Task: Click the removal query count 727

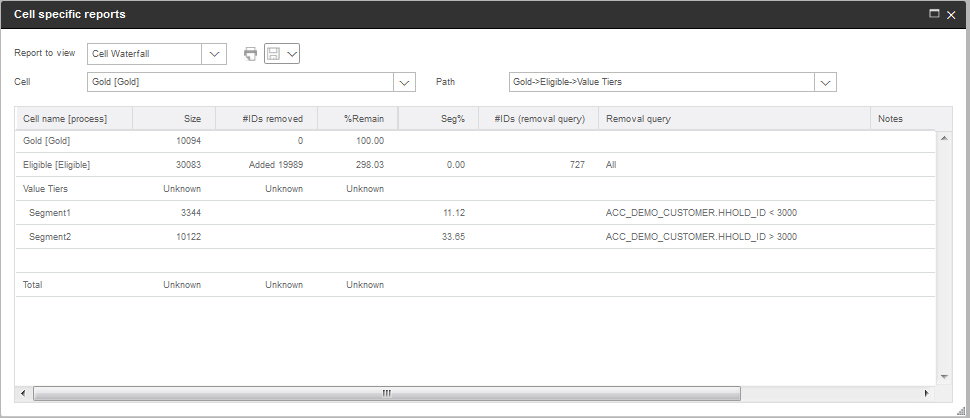Action: (577, 165)
